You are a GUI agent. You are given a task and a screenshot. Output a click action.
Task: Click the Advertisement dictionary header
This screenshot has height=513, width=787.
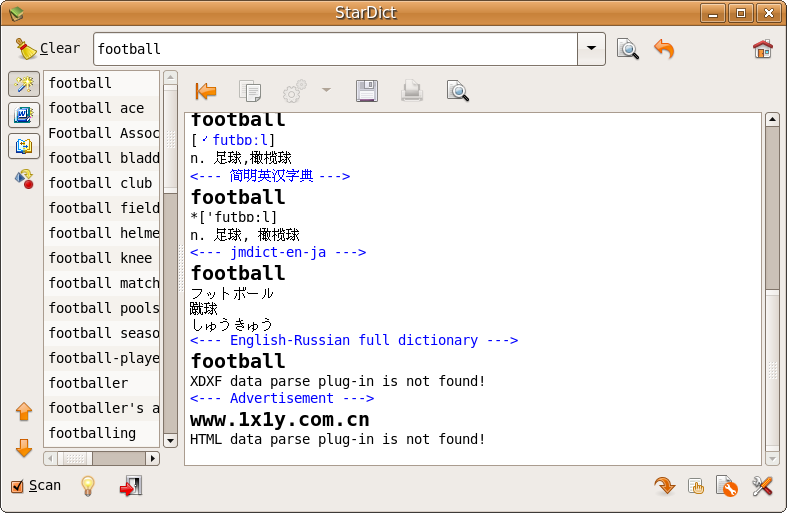[282, 398]
